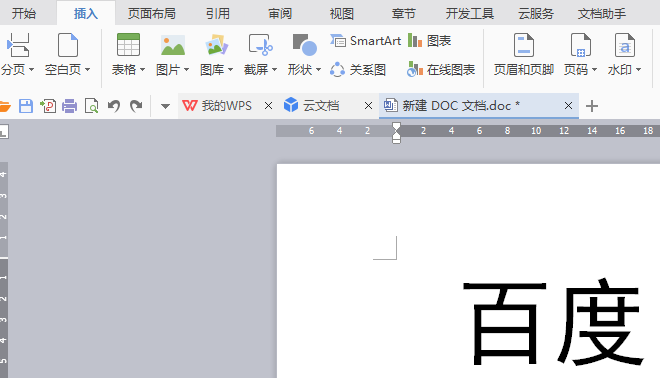Click the vertical ruler on the left

tap(4, 269)
